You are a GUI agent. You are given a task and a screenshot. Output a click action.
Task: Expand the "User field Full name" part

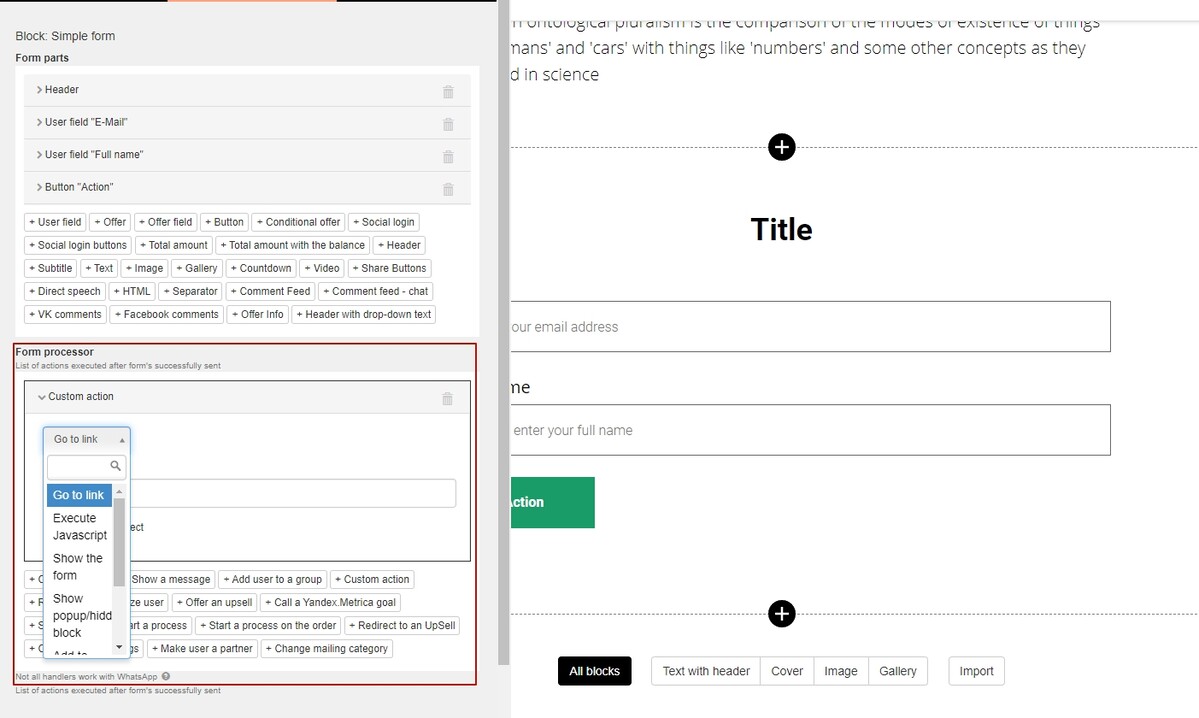pos(42,154)
